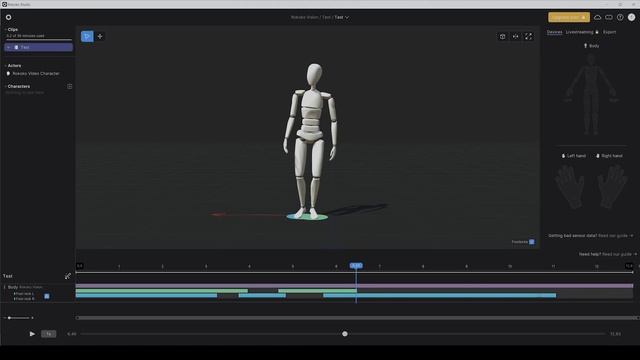The width and height of the screenshot is (640, 360).
Task: Click timeline ruler mark 10
Action: (510, 267)
